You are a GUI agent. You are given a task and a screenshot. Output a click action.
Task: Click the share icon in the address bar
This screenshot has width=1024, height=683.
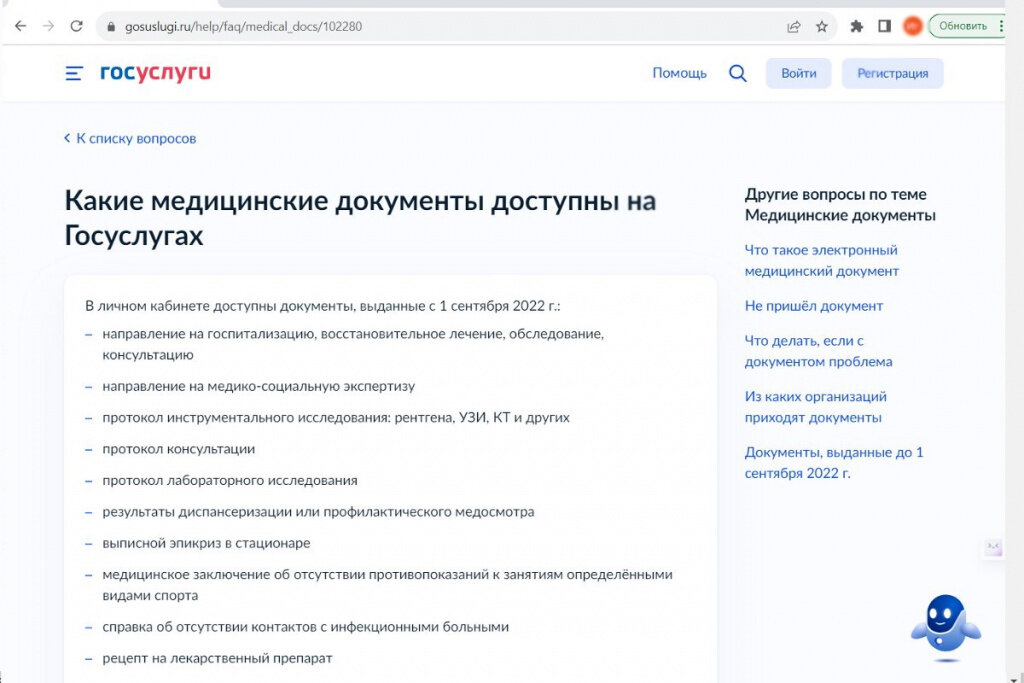pos(793,25)
